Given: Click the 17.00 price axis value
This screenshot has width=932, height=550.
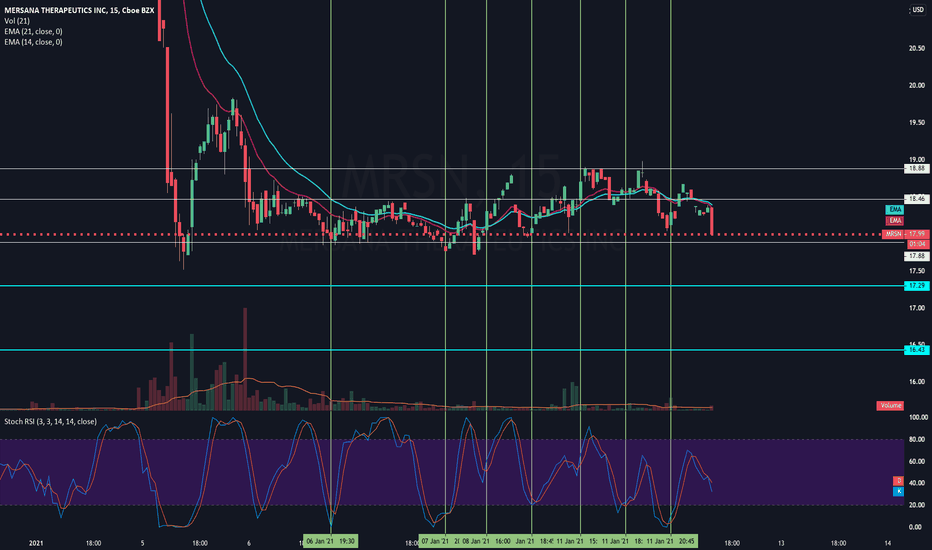Looking at the screenshot, I should pos(917,308).
